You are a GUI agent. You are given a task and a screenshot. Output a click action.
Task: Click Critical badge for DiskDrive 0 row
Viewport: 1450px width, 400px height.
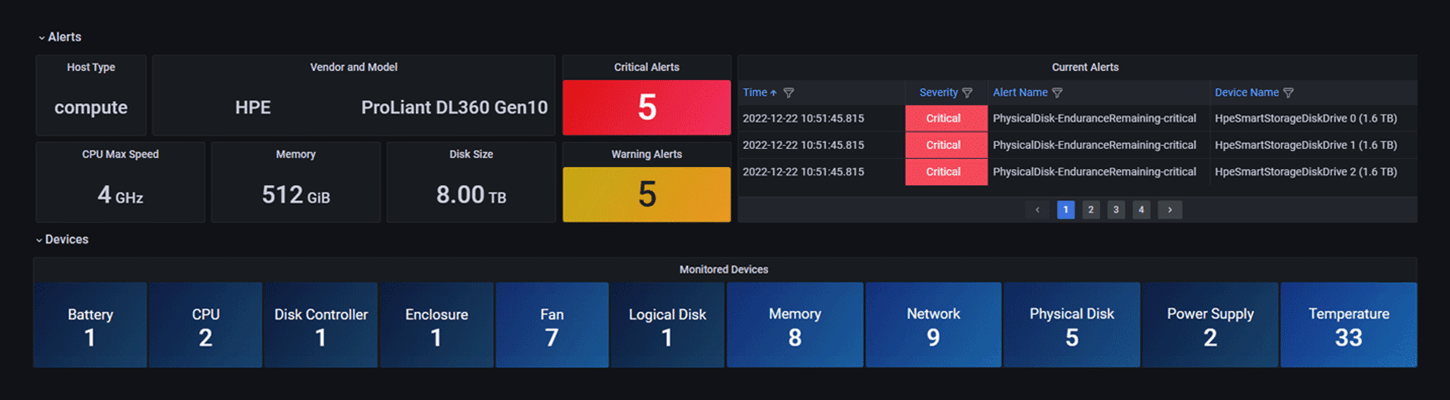point(945,118)
